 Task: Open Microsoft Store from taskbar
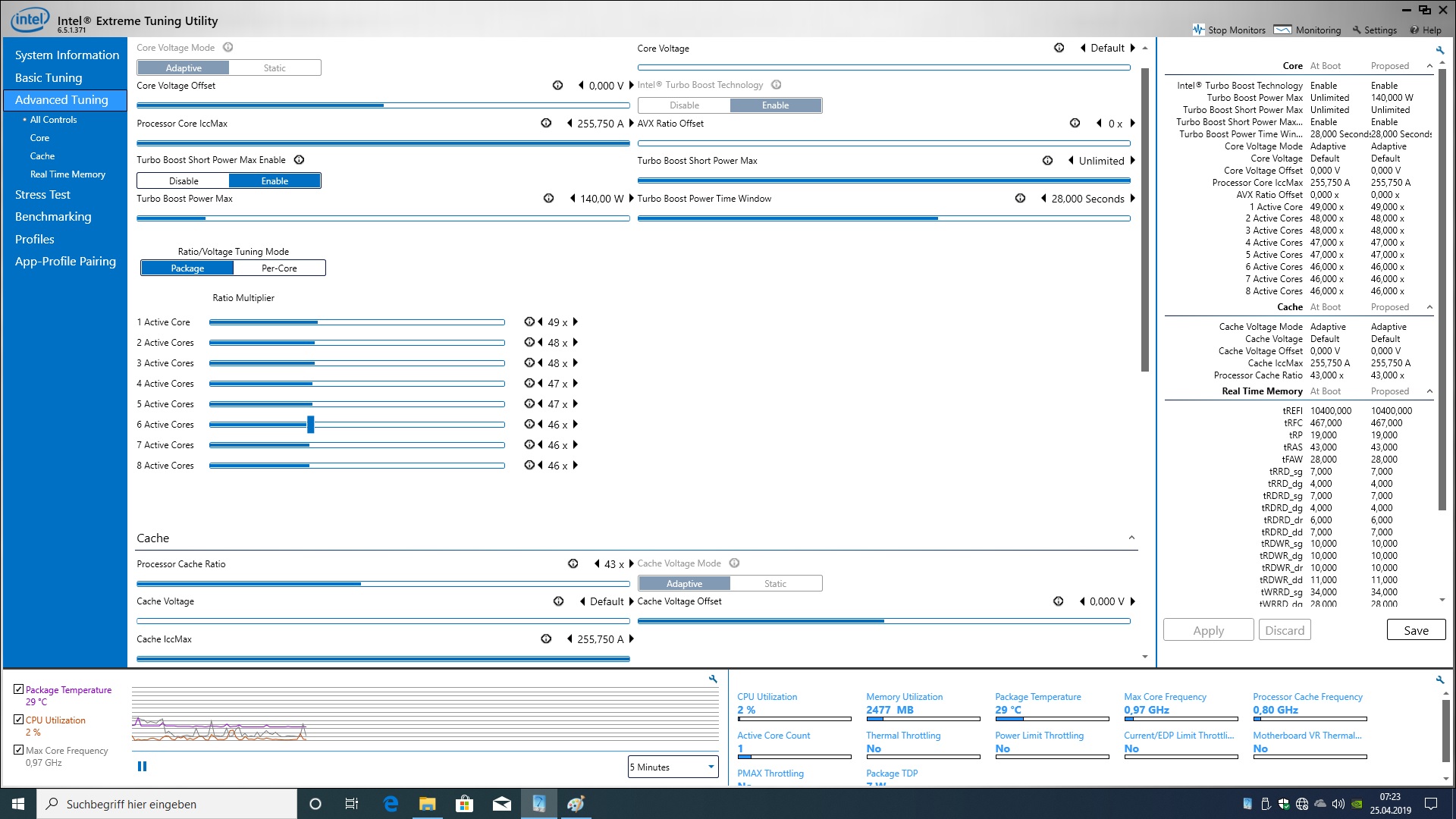click(464, 804)
